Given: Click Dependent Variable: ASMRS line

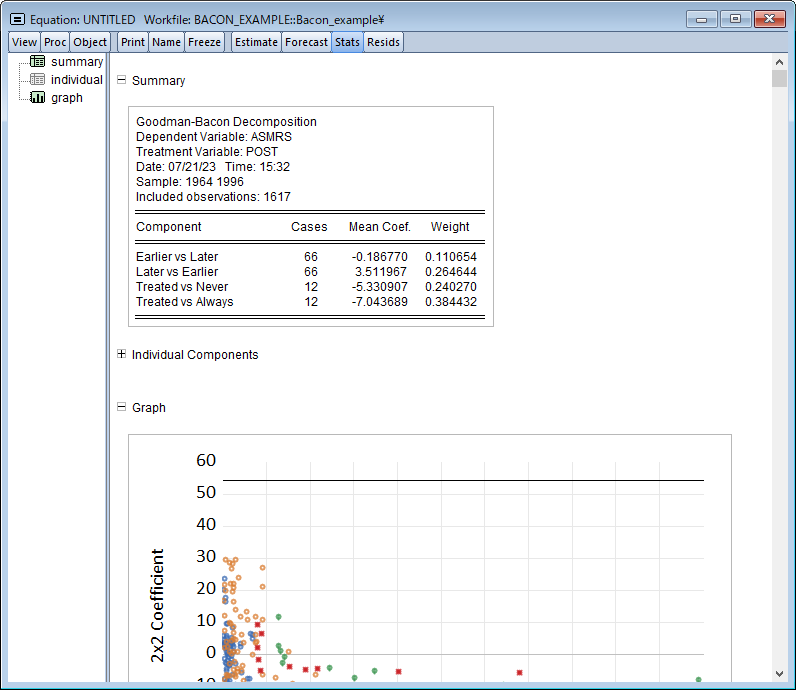Looking at the screenshot, I should (214, 137).
